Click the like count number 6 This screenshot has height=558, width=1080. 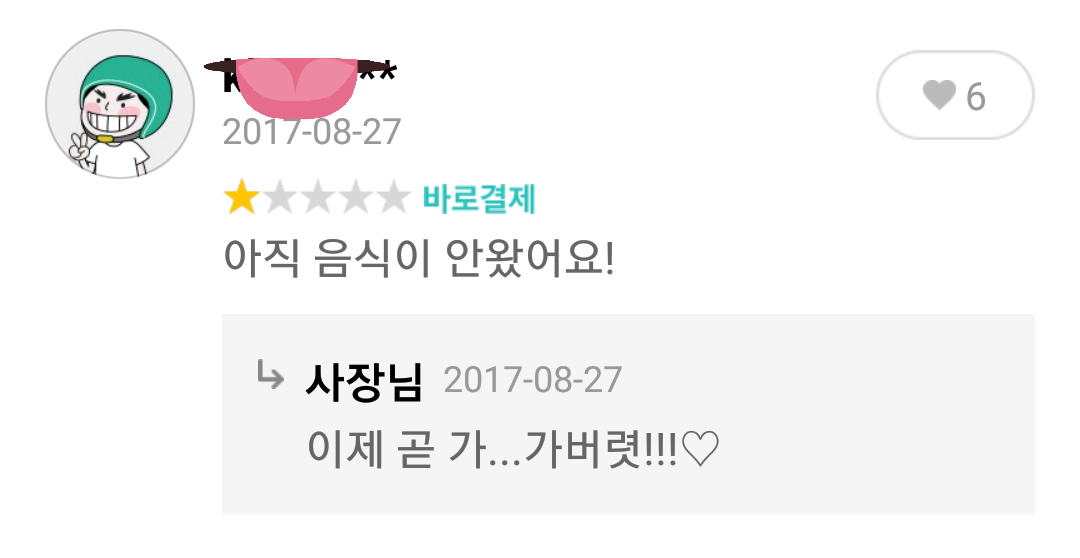(x=975, y=96)
